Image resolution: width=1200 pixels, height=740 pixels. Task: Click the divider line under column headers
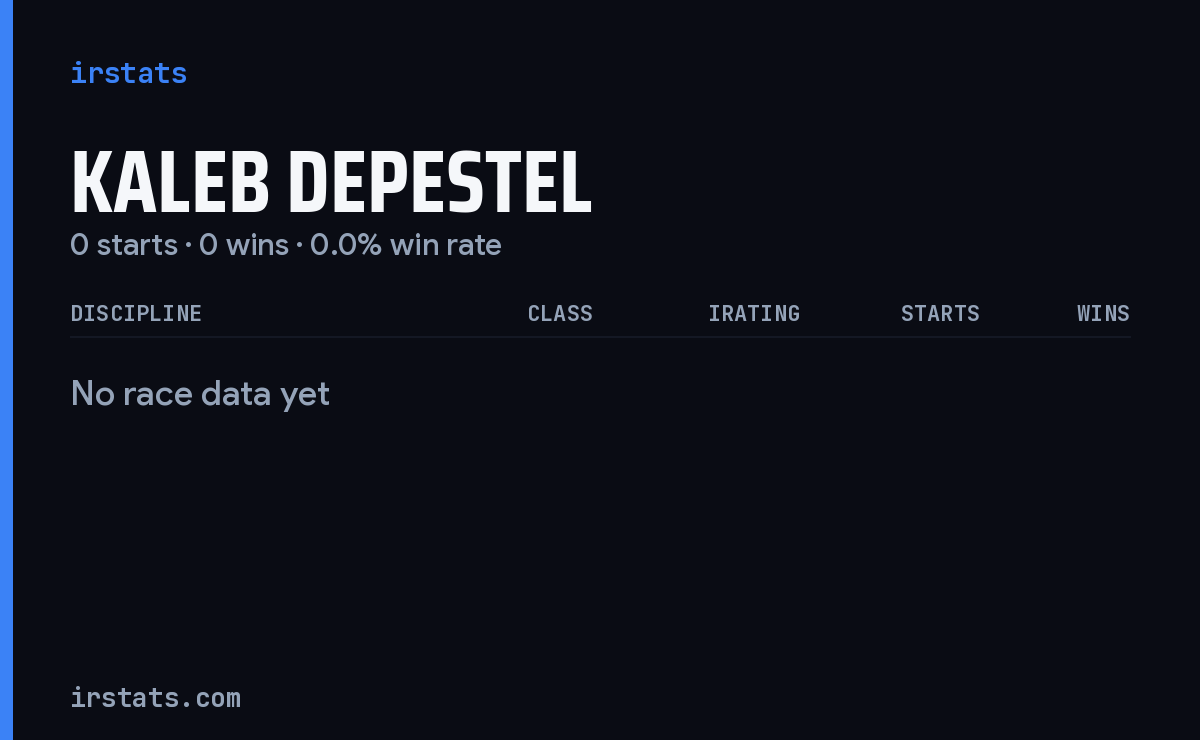600,337
